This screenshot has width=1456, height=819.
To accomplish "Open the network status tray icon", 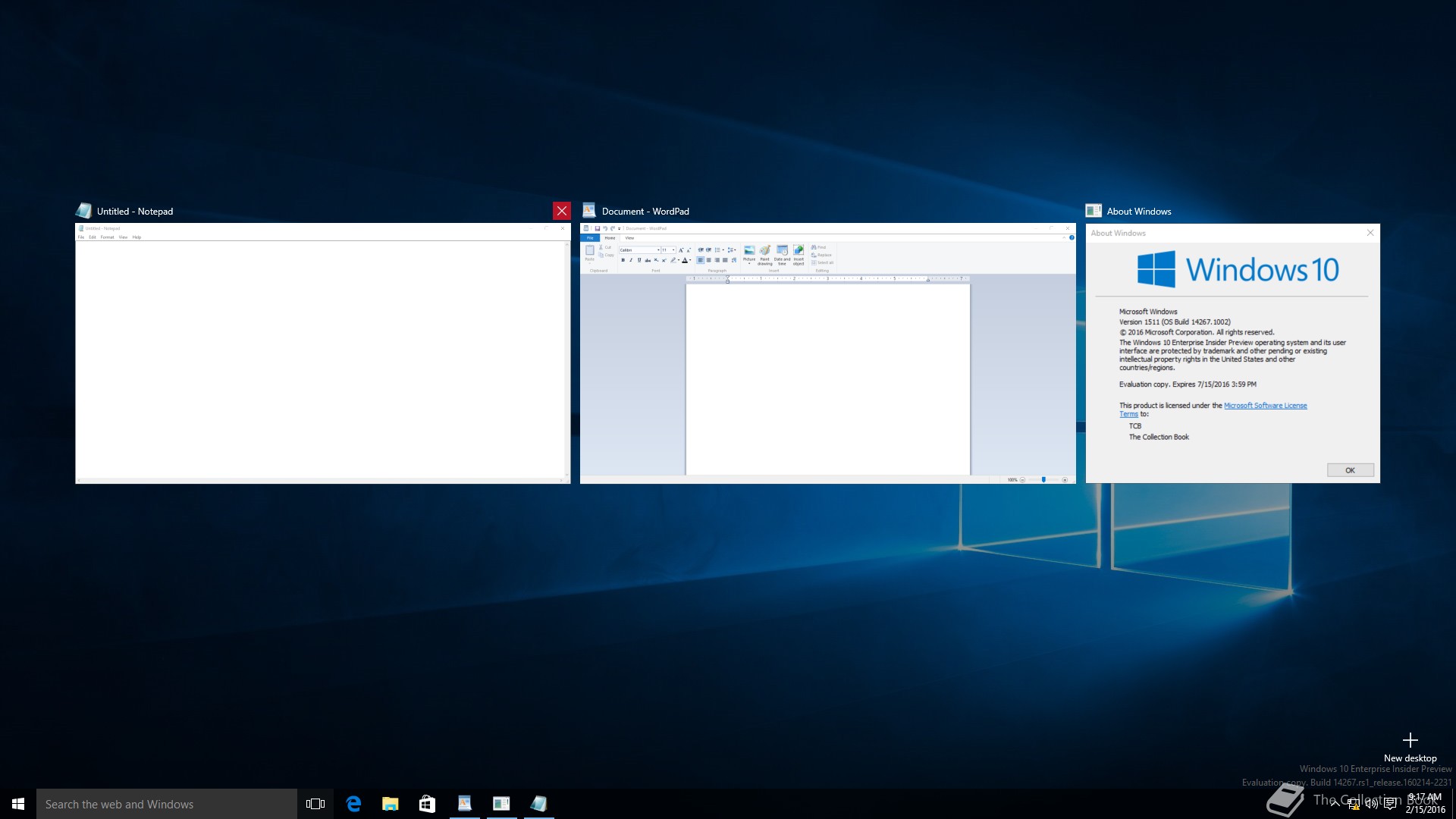I will (1354, 804).
